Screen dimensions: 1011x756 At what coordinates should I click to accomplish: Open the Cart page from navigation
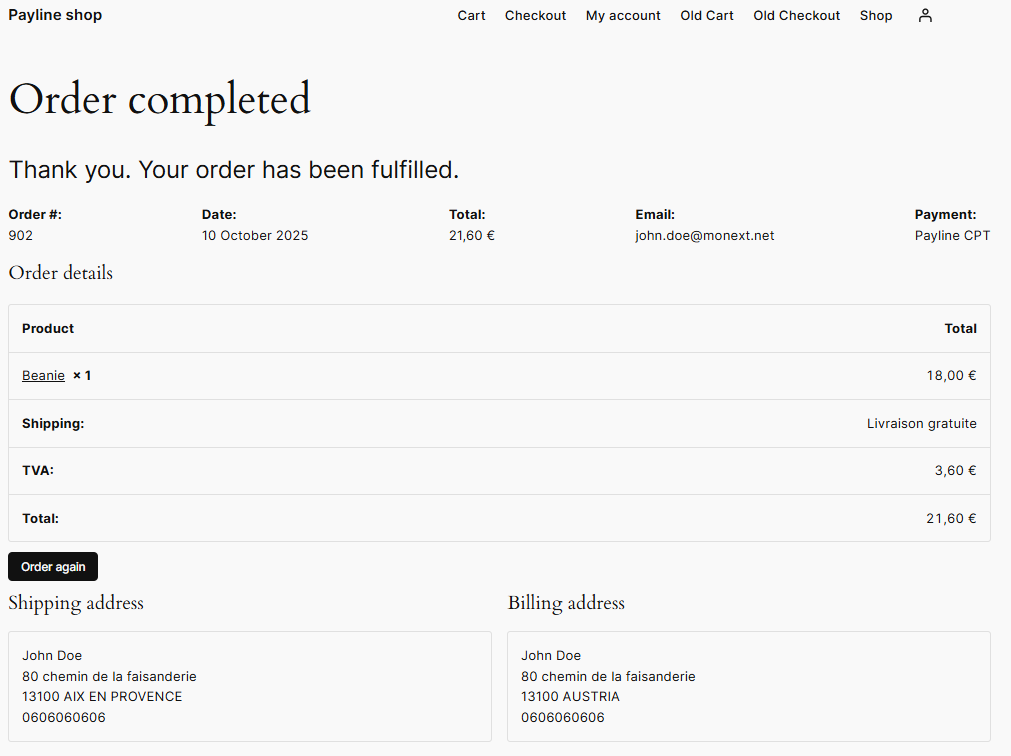click(x=471, y=15)
